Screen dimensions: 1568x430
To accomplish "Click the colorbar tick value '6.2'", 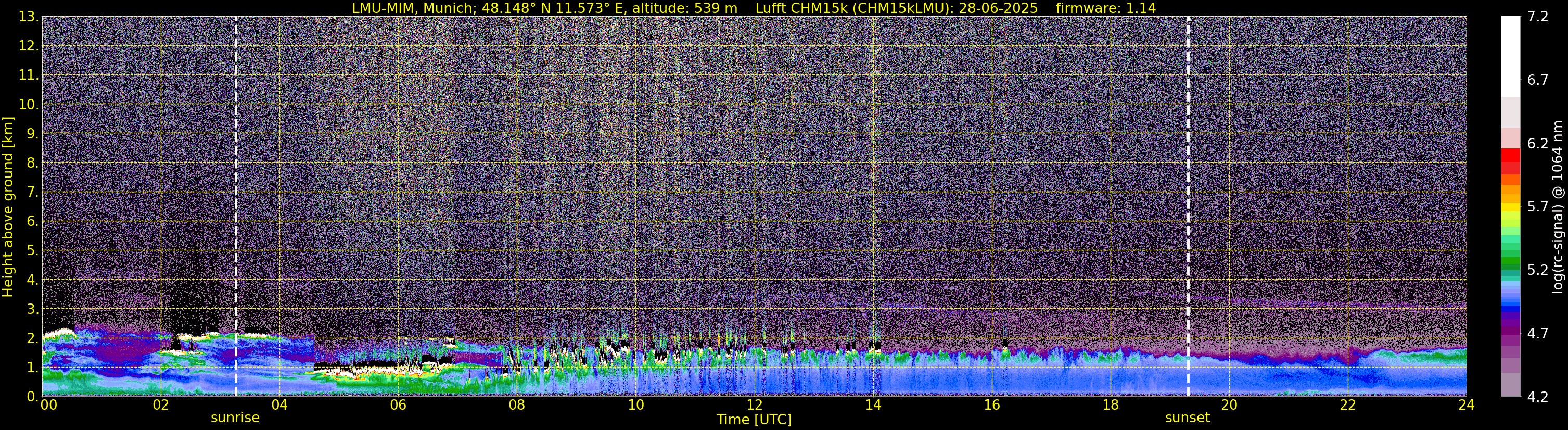I will tap(1538, 144).
